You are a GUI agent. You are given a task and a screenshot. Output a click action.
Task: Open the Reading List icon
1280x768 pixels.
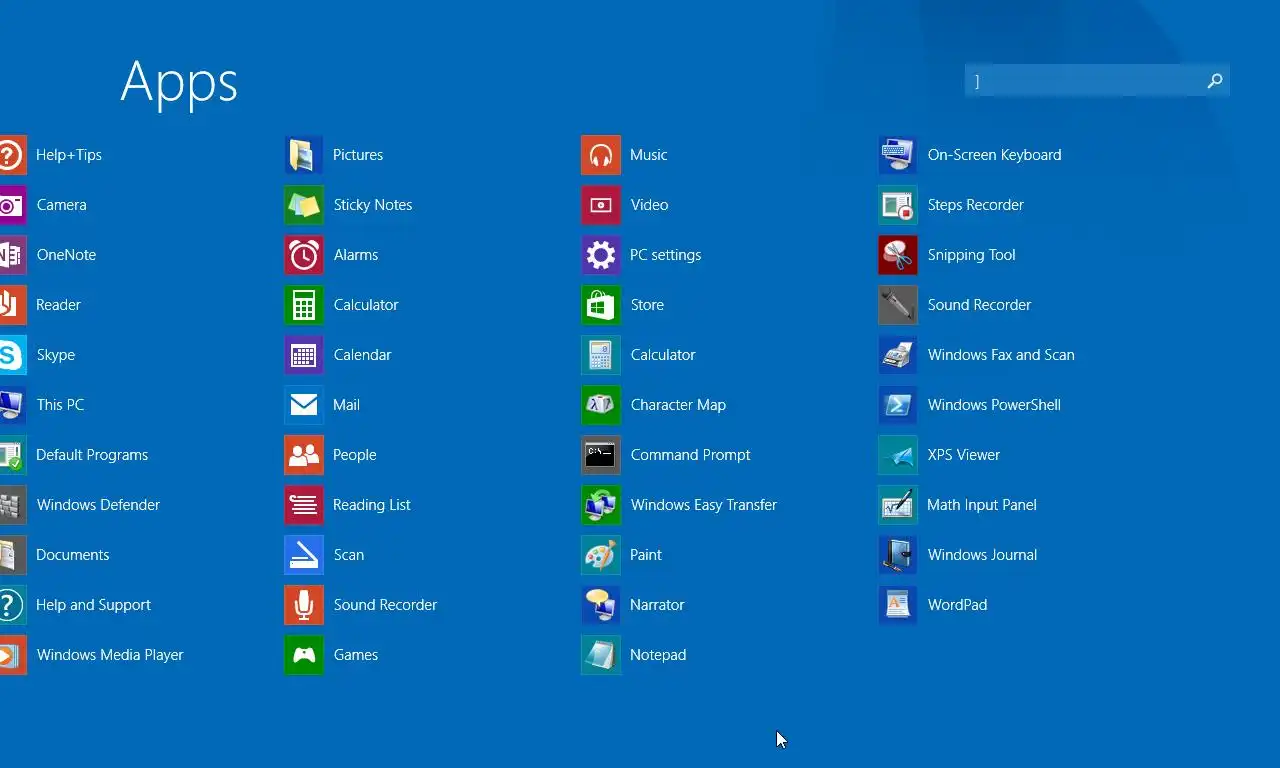click(x=304, y=505)
